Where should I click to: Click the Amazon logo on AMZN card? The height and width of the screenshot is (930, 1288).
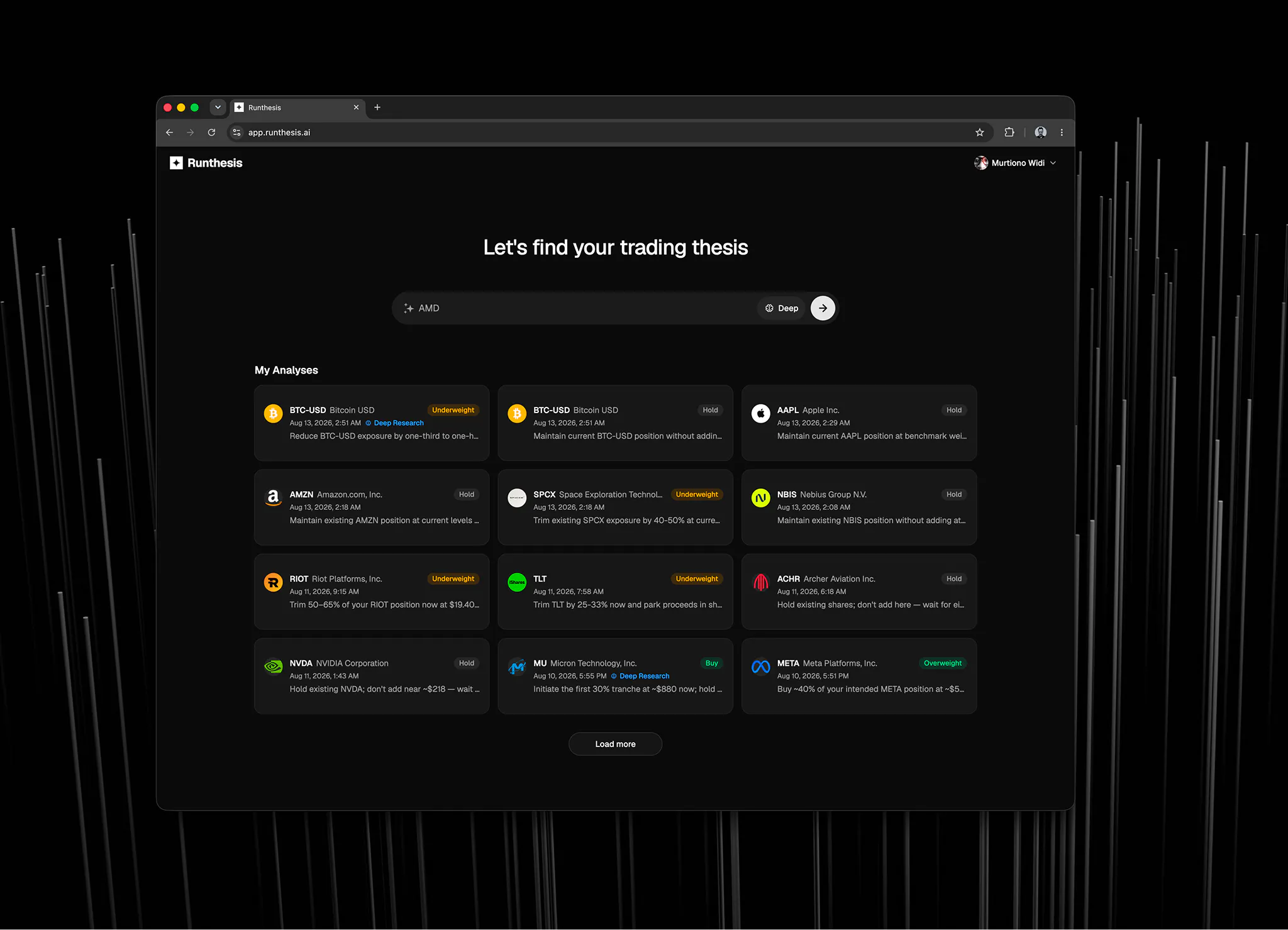[274, 498]
